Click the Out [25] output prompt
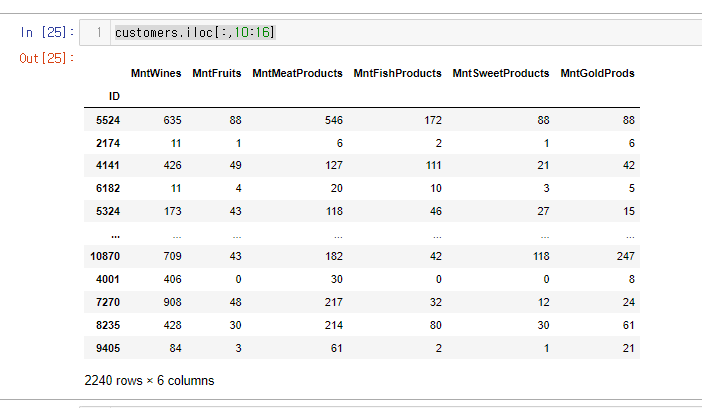702x408 pixels. 47,58
